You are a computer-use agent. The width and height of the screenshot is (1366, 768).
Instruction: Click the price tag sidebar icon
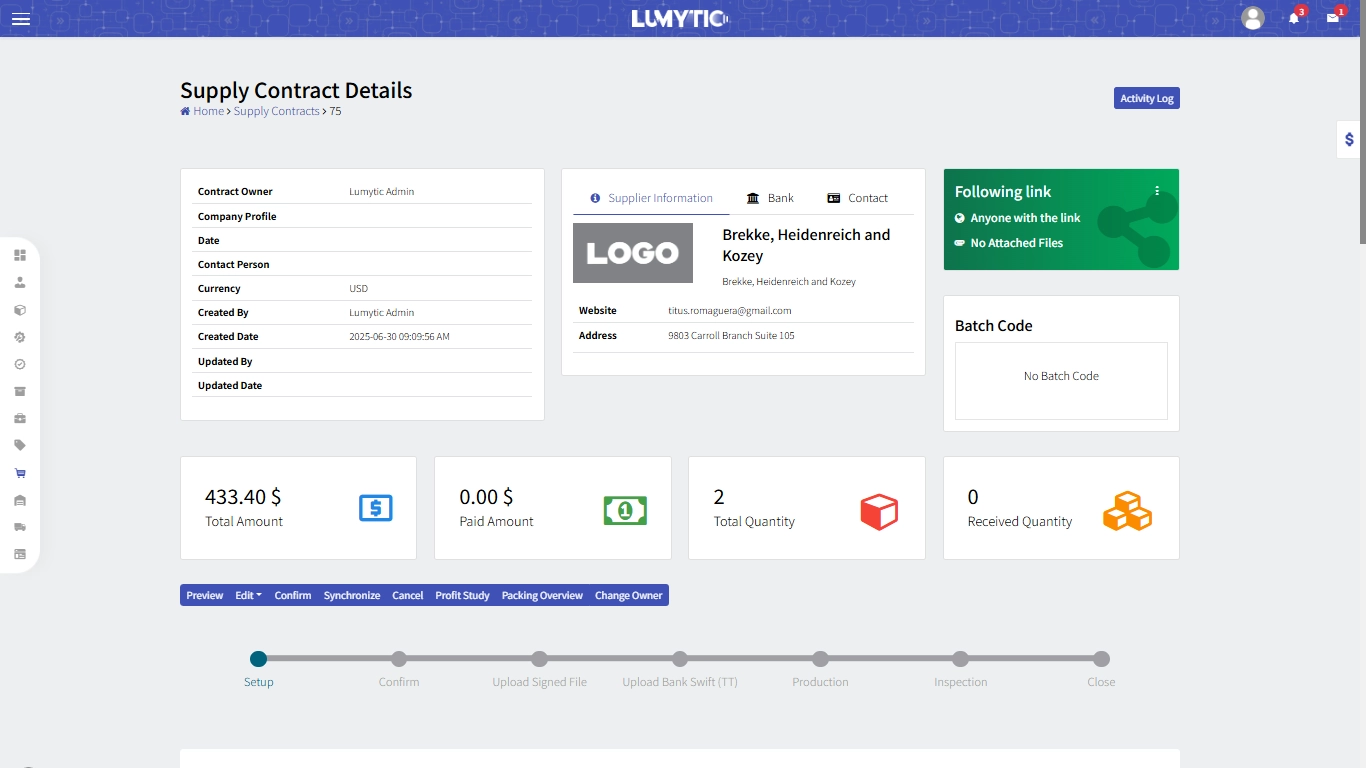(20, 445)
